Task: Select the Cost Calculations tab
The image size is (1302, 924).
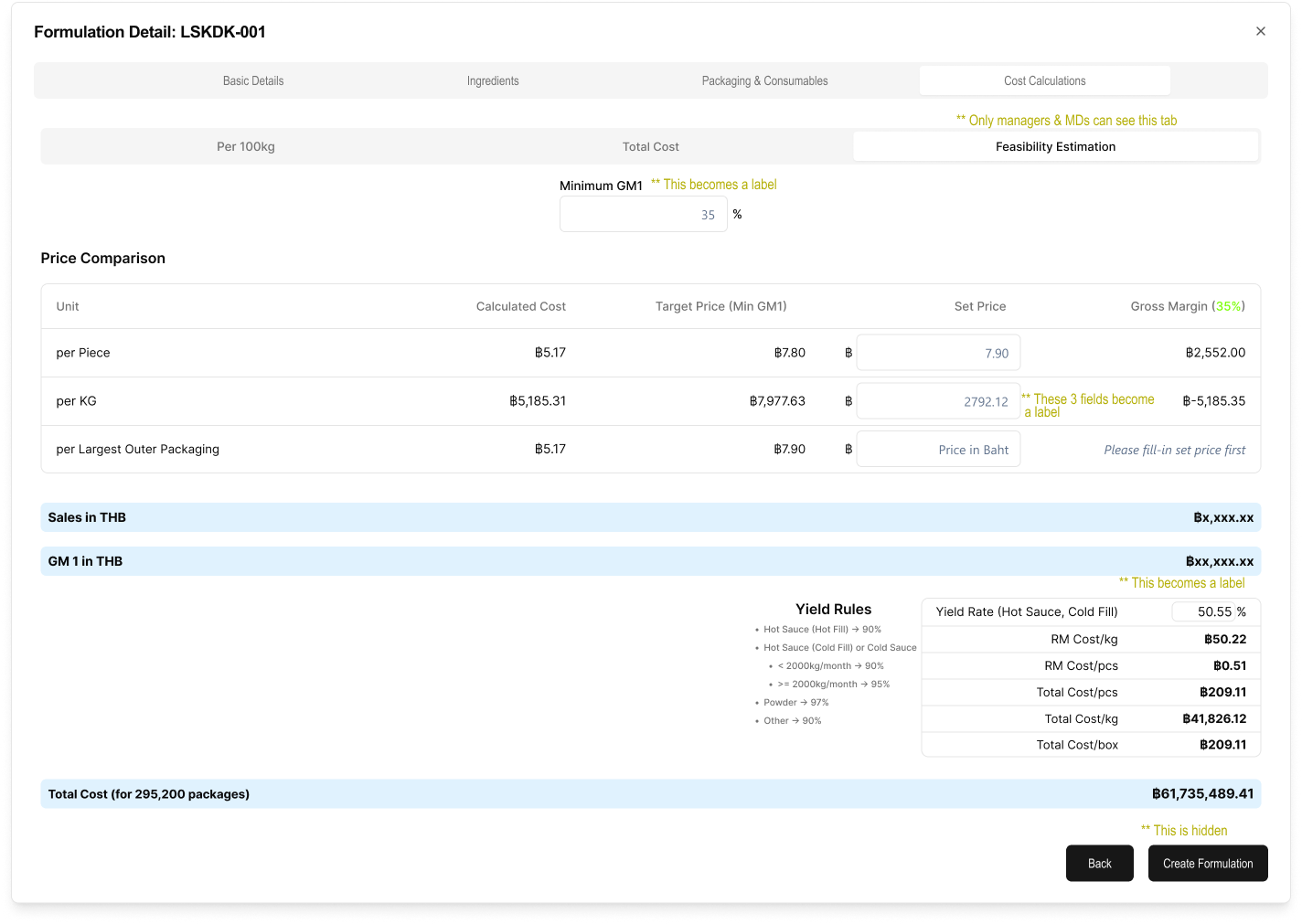Action: pos(1044,80)
